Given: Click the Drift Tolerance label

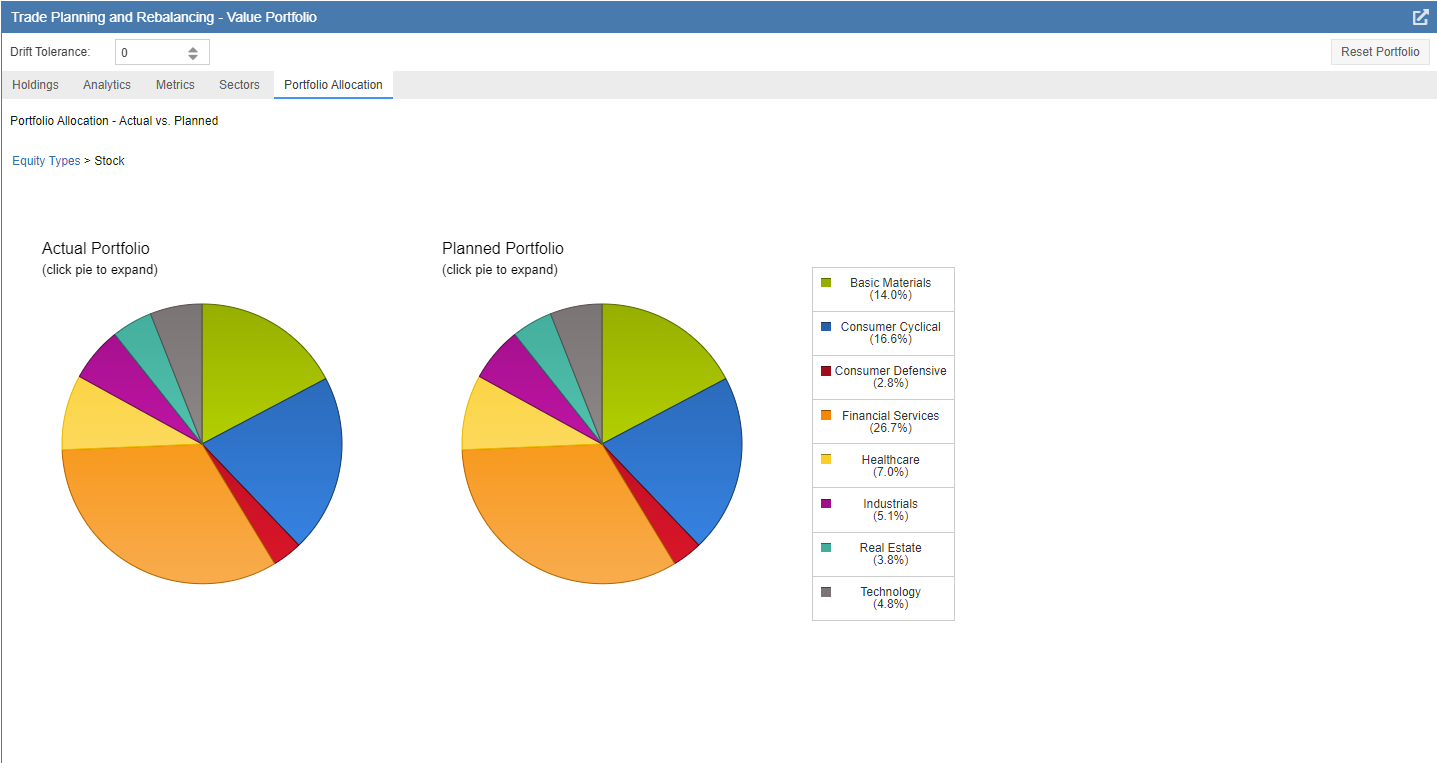Looking at the screenshot, I should pos(50,52).
